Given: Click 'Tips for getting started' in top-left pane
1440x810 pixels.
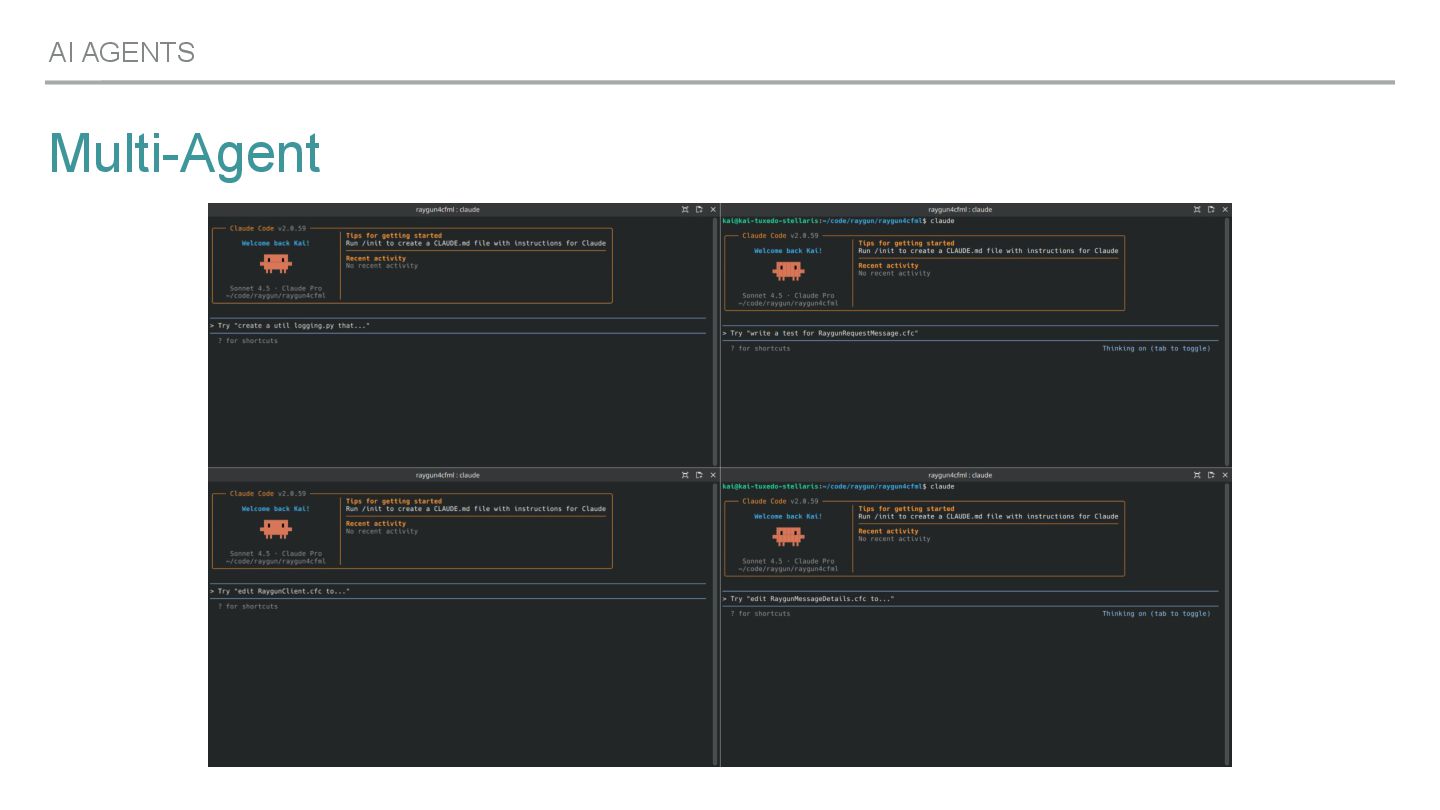Looking at the screenshot, I should [394, 236].
